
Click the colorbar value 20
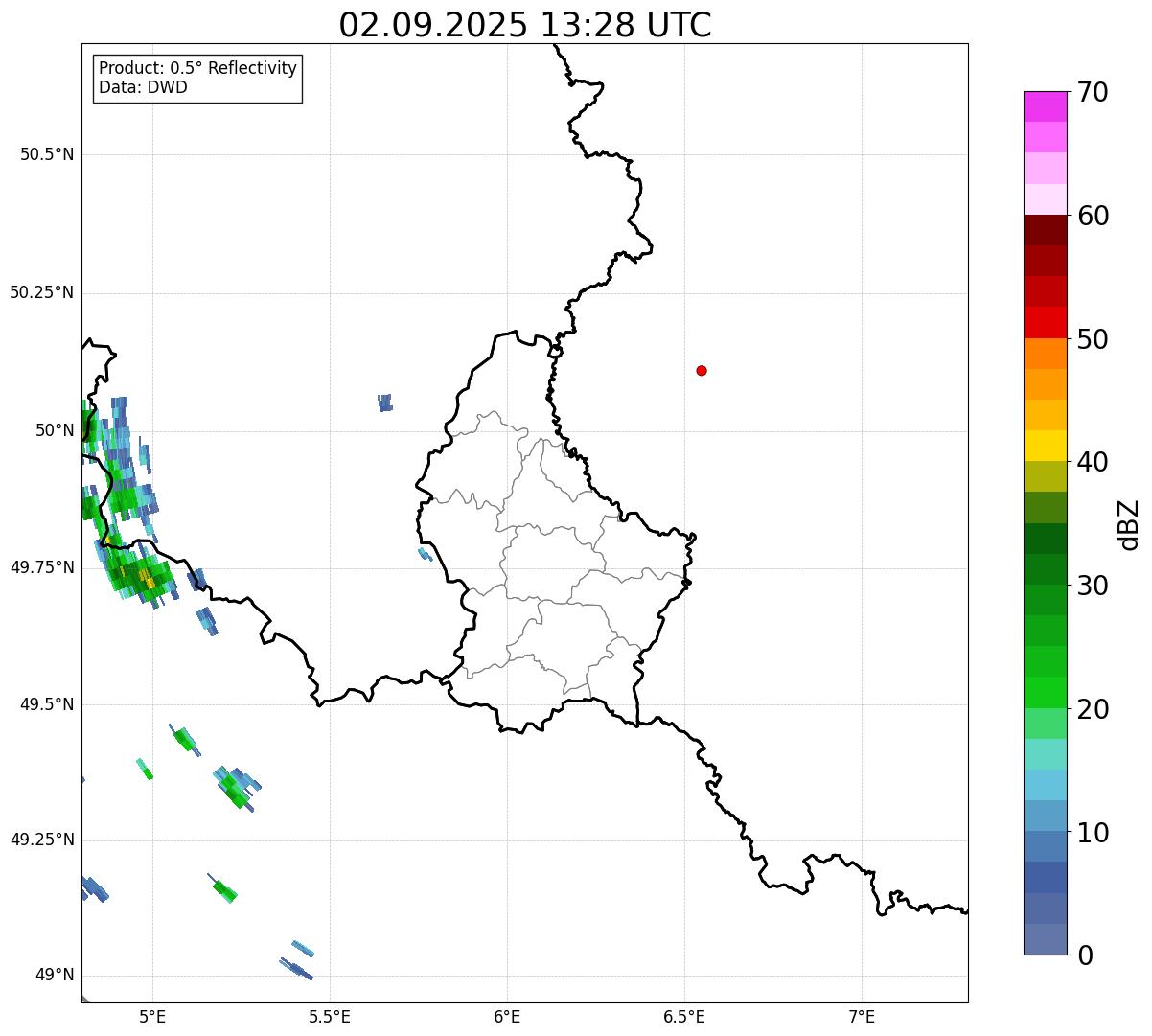(1093, 709)
